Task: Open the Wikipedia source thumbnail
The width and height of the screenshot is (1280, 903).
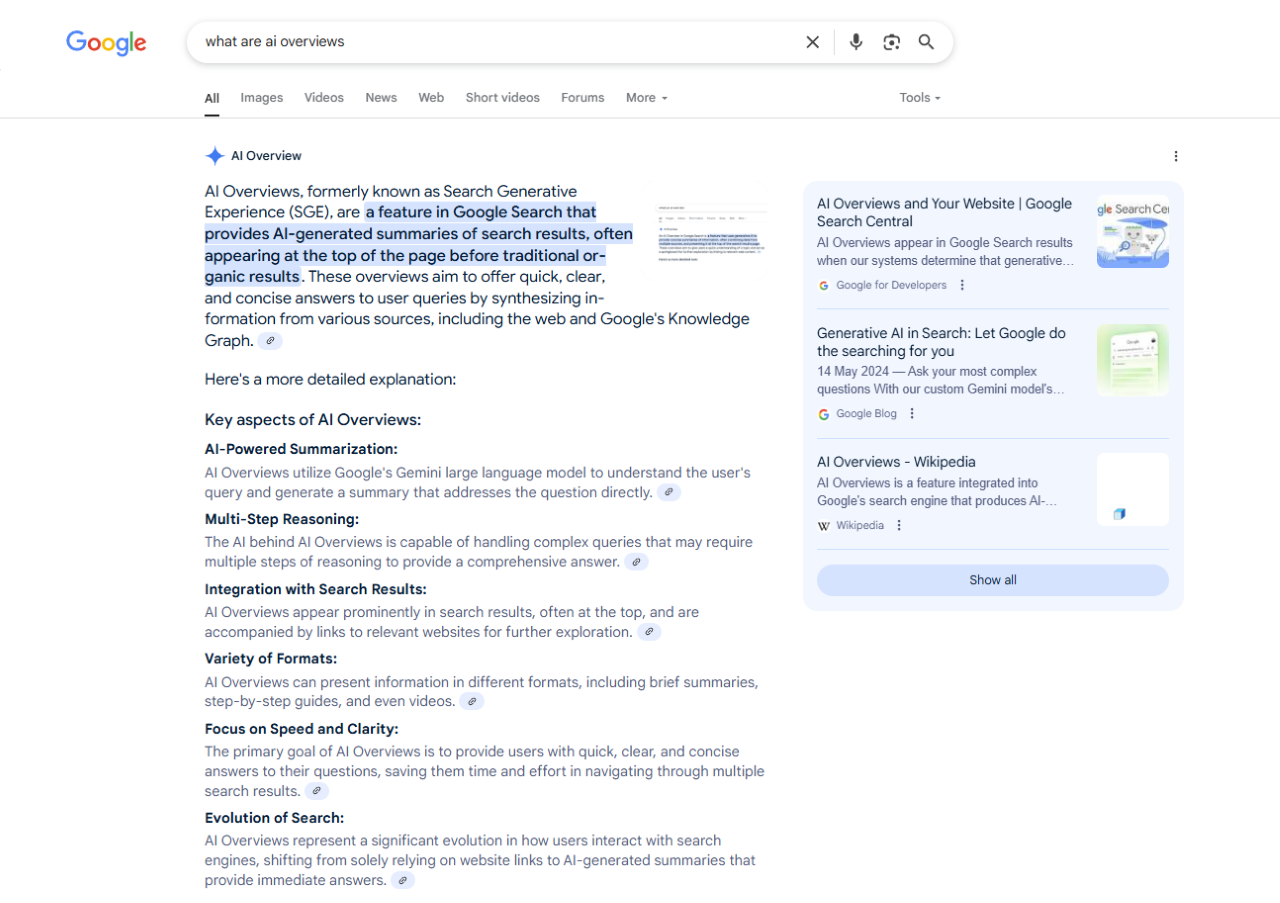Action: pos(1133,490)
